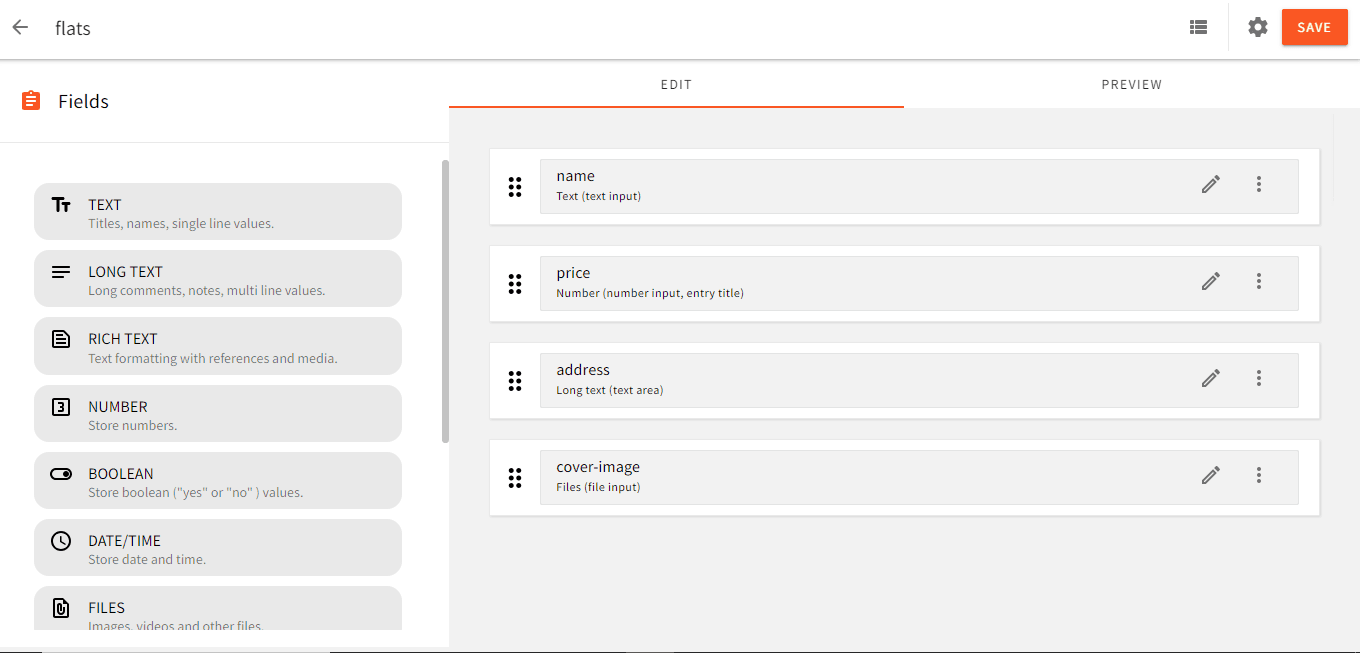
Task: Choose the NUMBER field type
Action: click(x=218, y=413)
